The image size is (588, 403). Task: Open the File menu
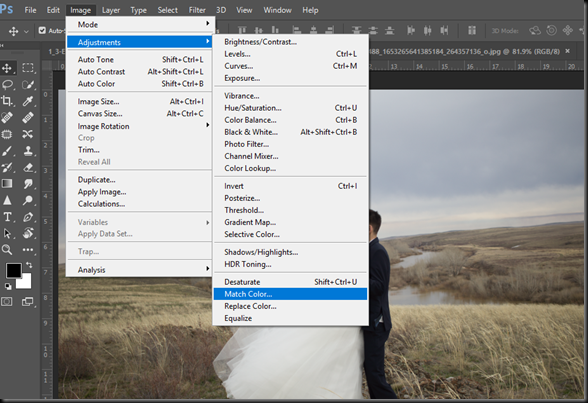point(30,10)
